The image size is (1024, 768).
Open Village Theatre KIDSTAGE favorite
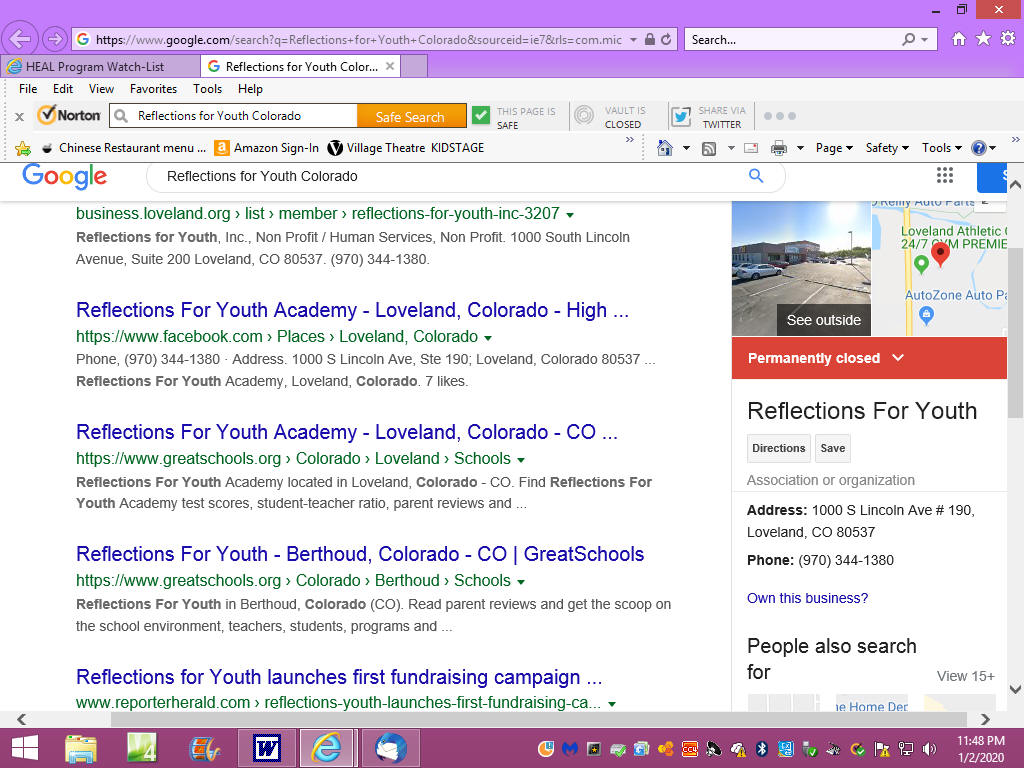pyautogui.click(x=406, y=148)
